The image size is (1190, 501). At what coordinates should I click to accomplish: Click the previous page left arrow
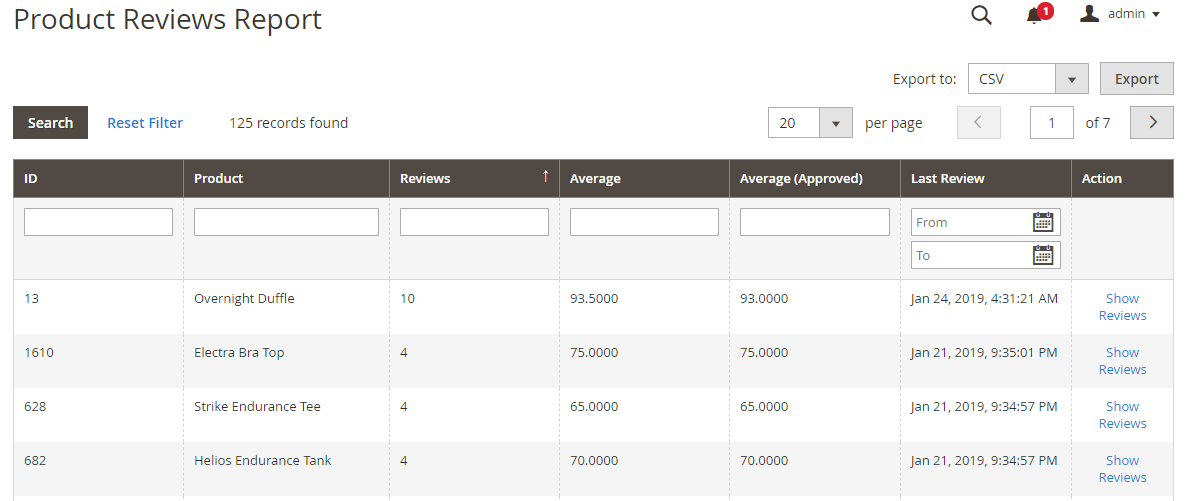(978, 122)
